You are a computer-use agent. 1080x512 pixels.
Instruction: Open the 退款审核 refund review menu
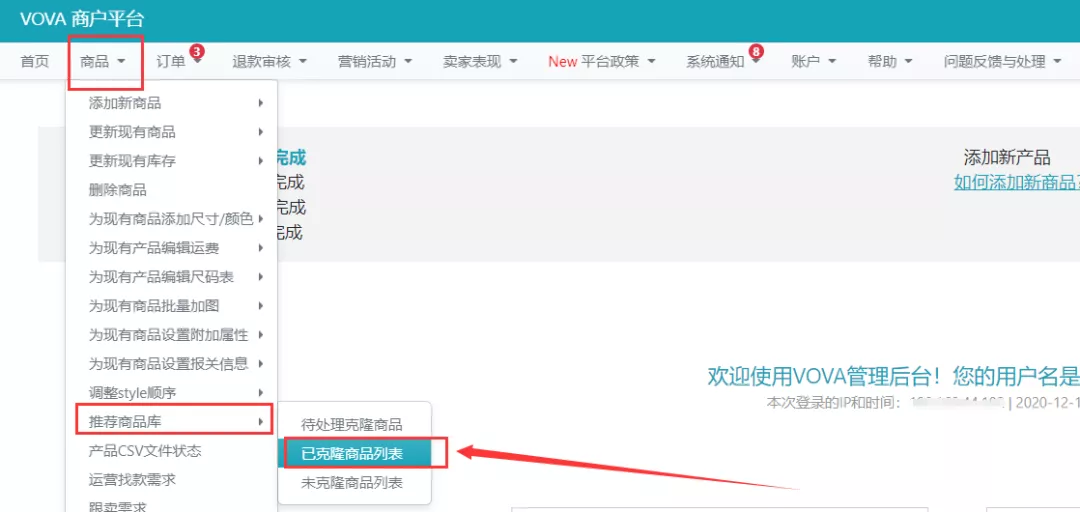tap(269, 61)
